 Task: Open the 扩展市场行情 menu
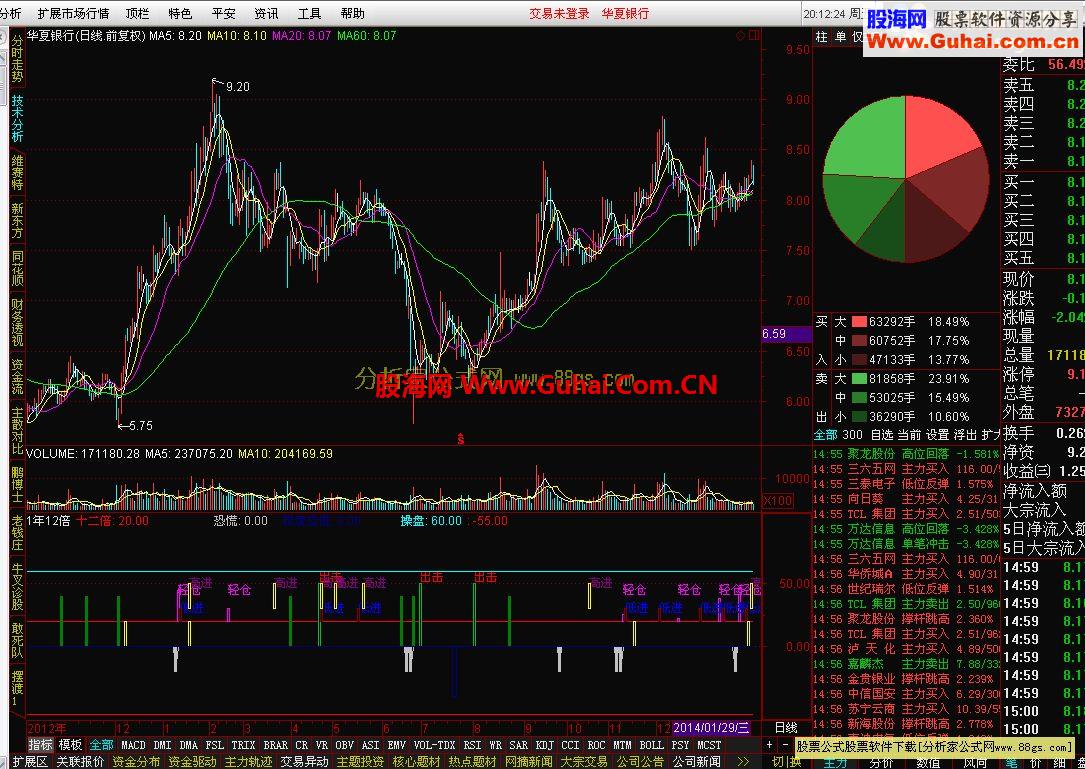point(73,13)
